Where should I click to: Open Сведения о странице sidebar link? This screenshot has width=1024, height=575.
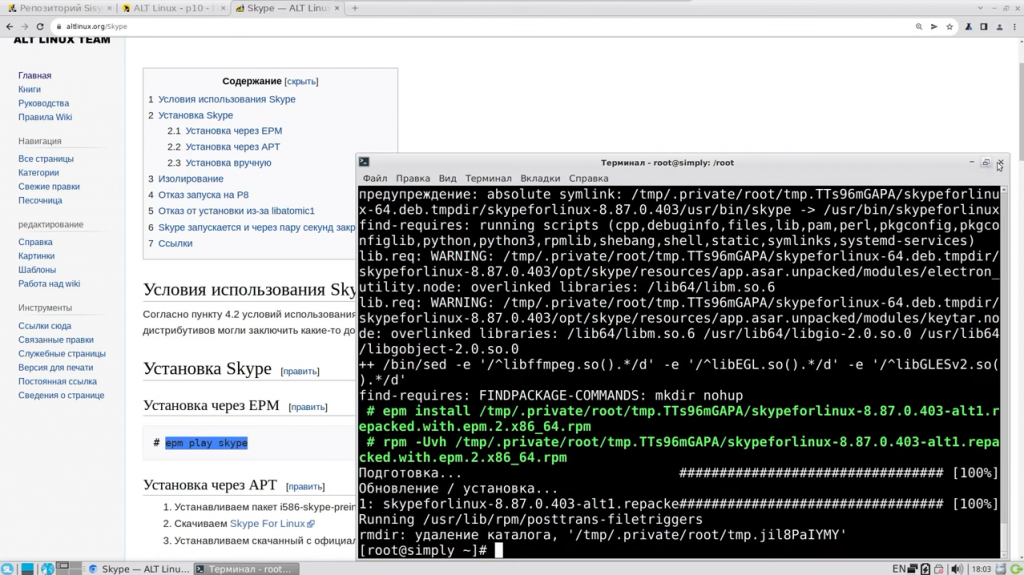(61, 395)
